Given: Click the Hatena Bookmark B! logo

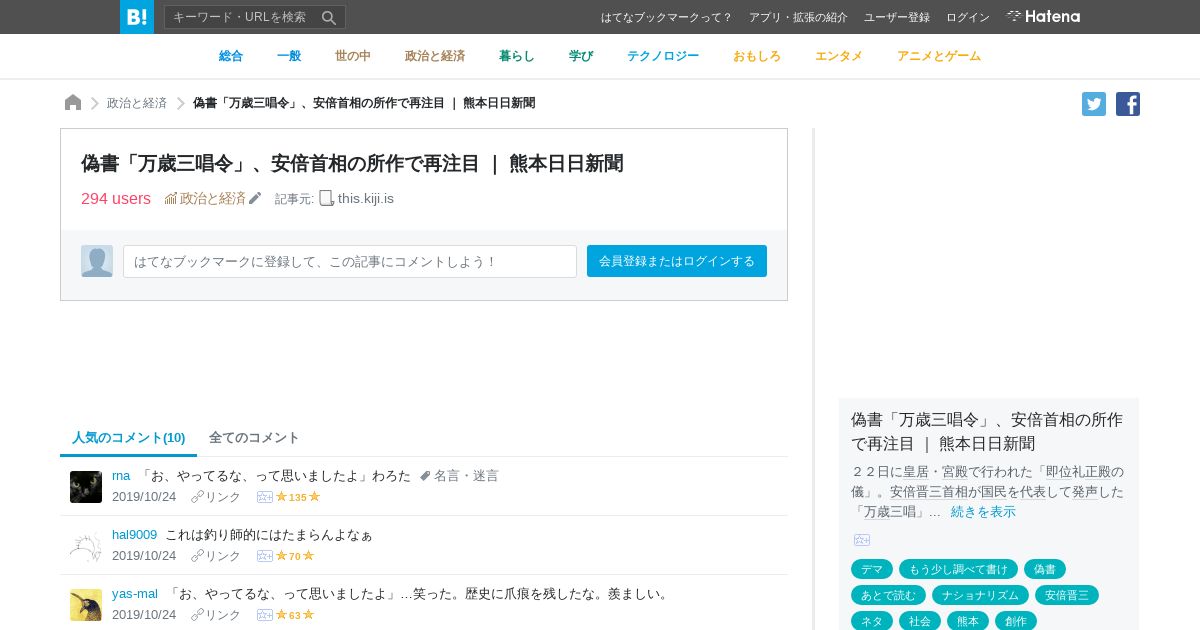Looking at the screenshot, I should click(x=137, y=17).
